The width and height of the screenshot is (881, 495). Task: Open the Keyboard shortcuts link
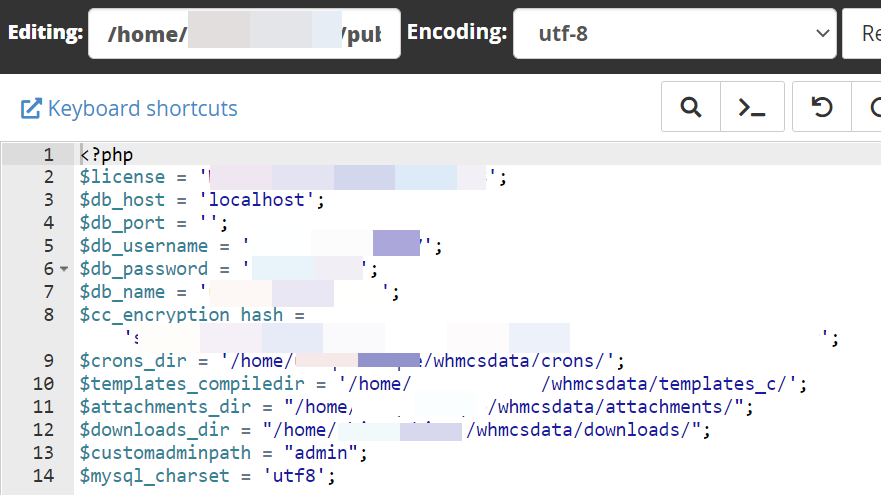pyautogui.click(x=142, y=108)
